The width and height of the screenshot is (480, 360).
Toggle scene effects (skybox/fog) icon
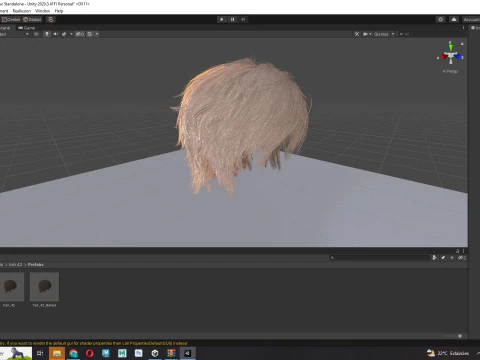coord(64,34)
